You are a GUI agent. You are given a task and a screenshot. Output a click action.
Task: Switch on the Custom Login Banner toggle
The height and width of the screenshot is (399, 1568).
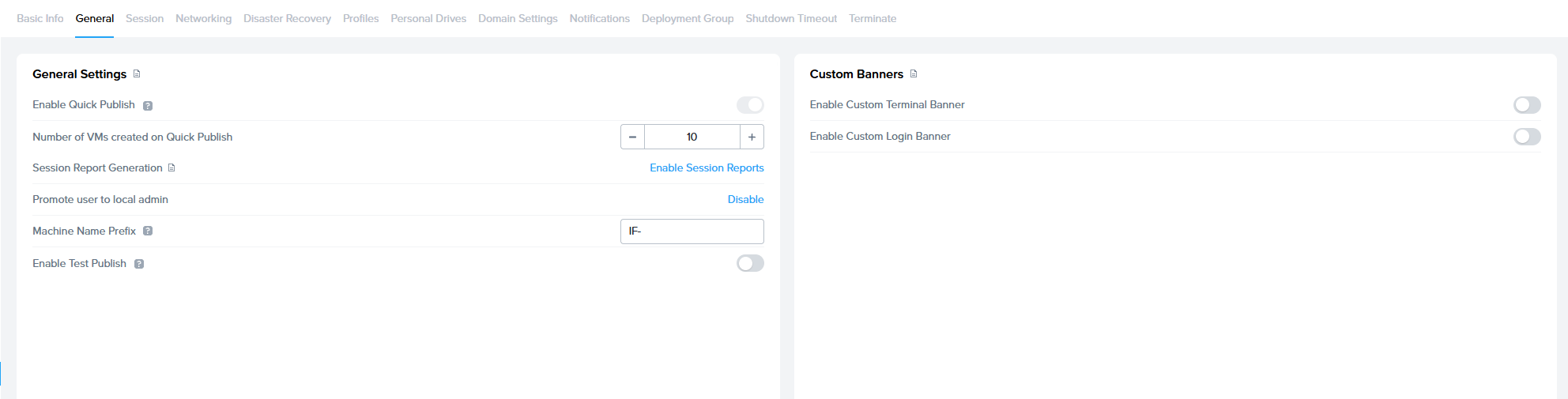coord(1526,137)
